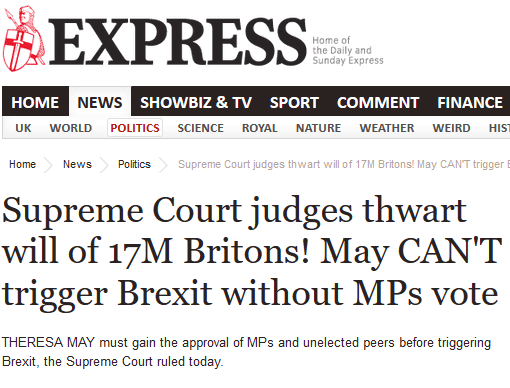Viewport: 510px width, 388px height.
Task: Click the highlighted POLITICS subcategory
Action: pos(135,128)
